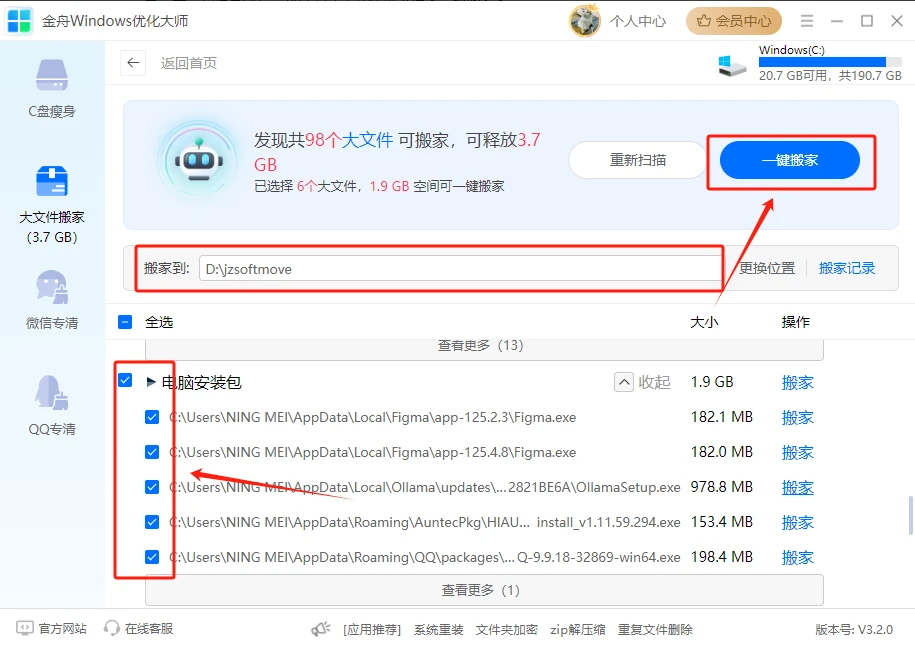Screen dimensions: 915x647
Task: Click 搬家 for the 198.4 MB QQ package
Action: tap(798, 558)
